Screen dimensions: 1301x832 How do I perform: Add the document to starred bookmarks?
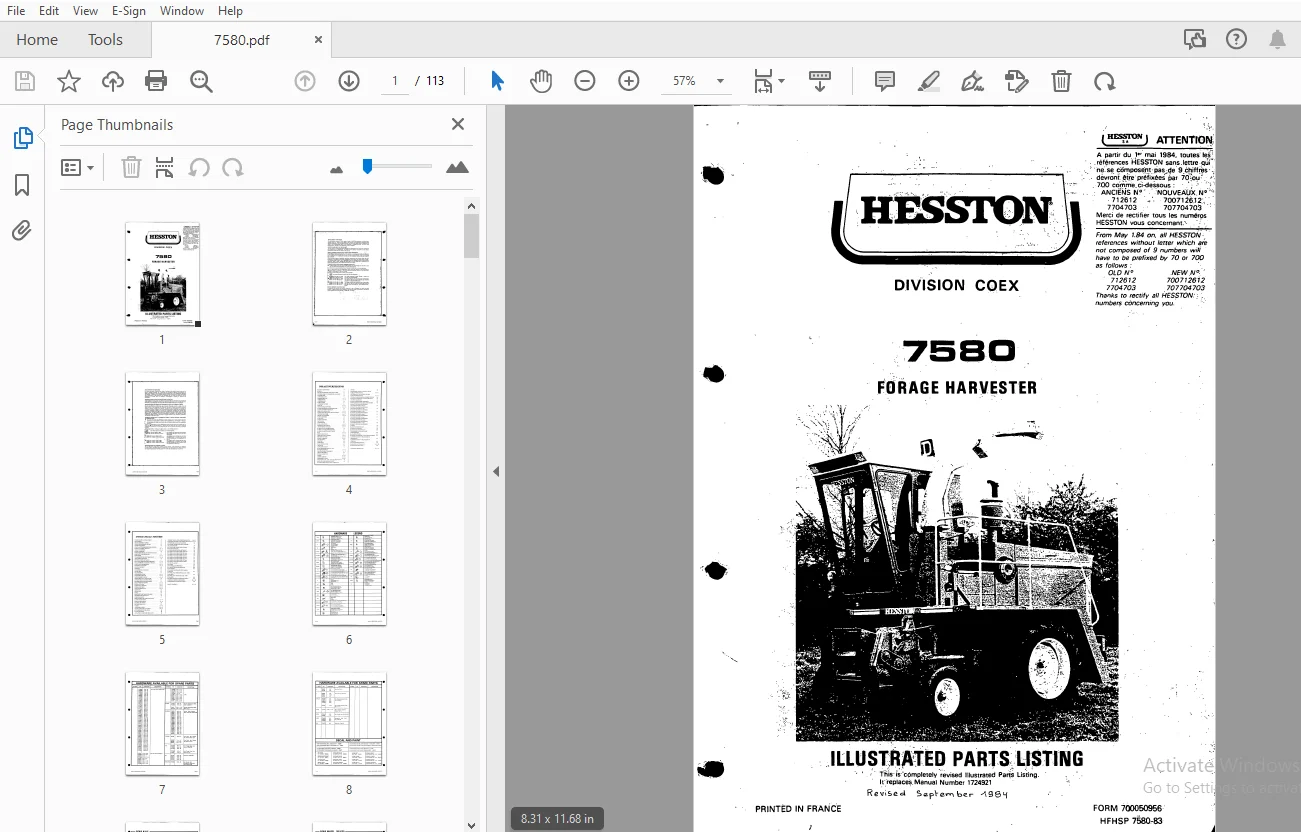click(69, 81)
